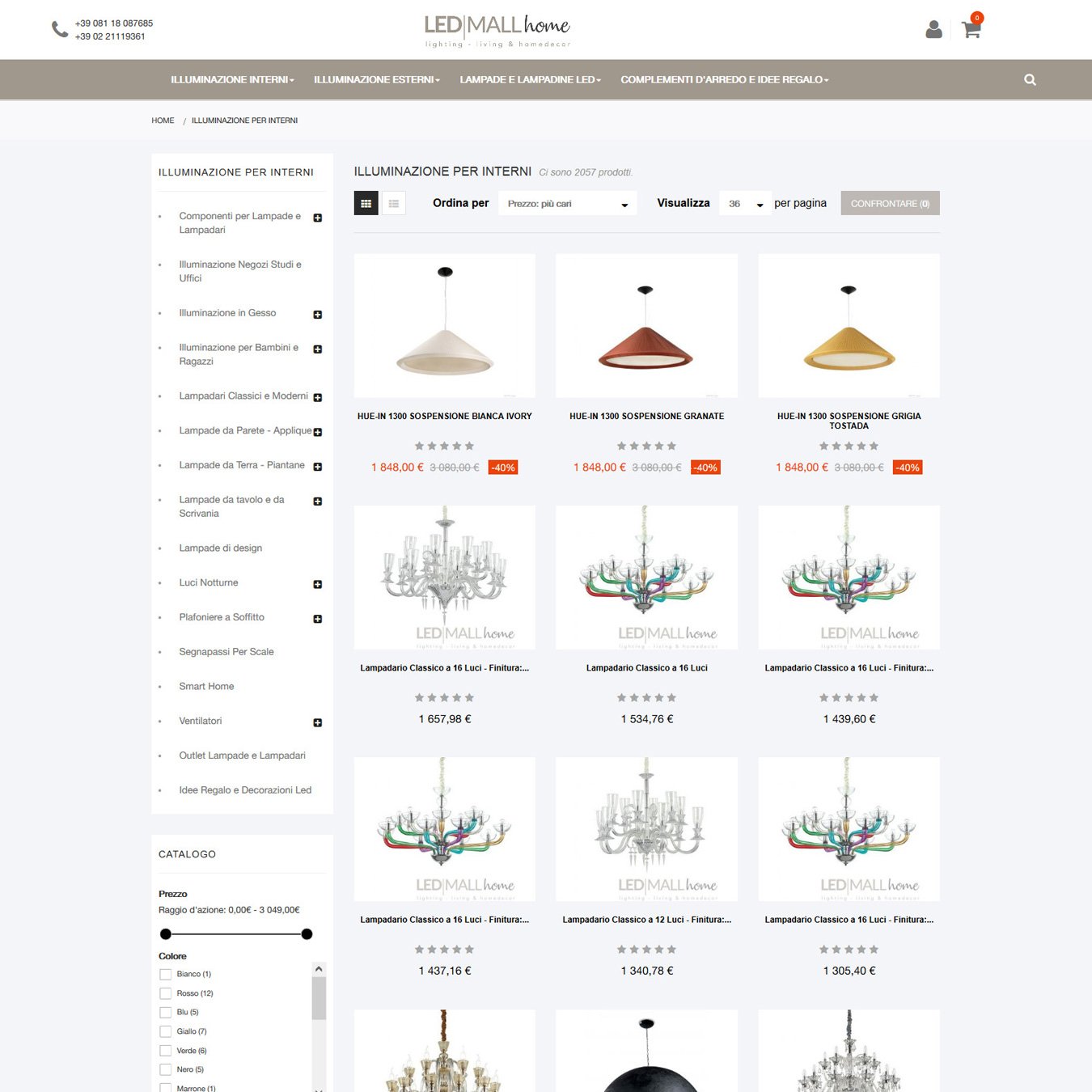The width and height of the screenshot is (1092, 1092).
Task: Check the Nero color filter
Action: (166, 1069)
